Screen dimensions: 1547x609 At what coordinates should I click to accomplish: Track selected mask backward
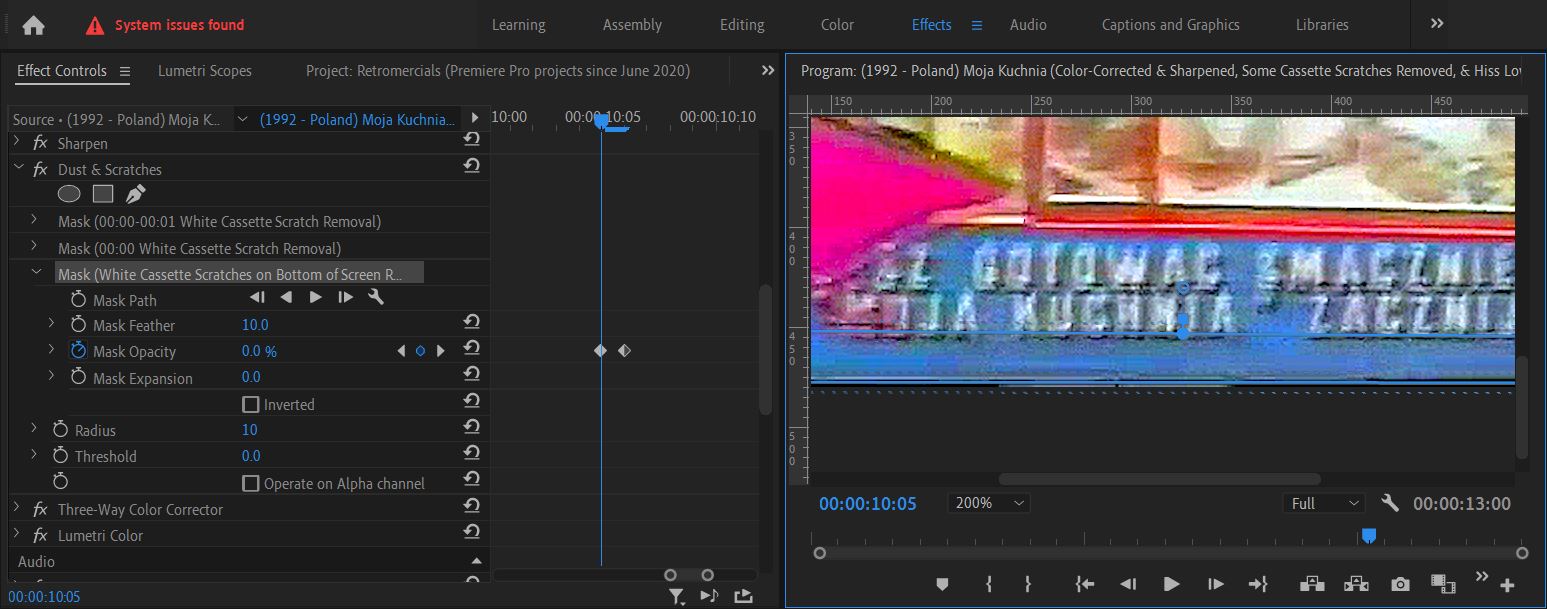pyautogui.click(x=287, y=298)
